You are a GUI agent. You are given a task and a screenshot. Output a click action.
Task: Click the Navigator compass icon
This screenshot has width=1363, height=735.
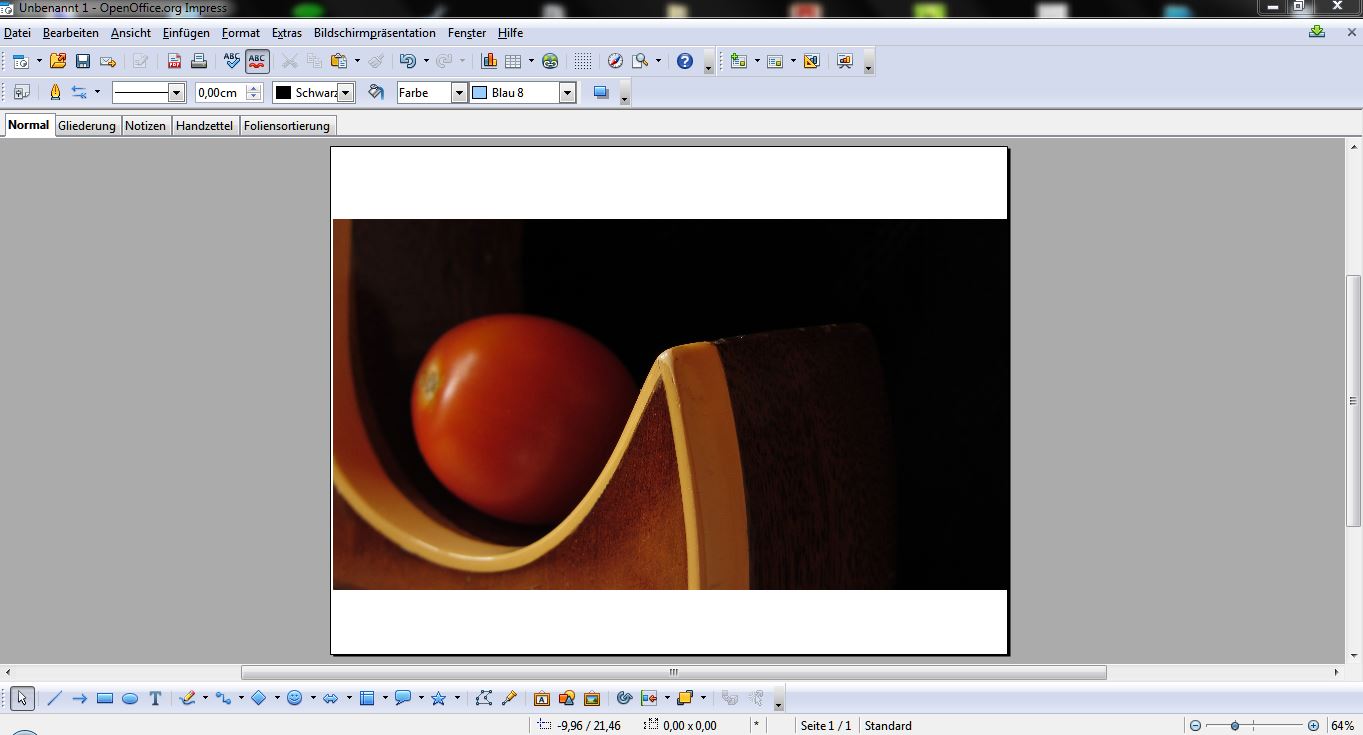(x=615, y=61)
